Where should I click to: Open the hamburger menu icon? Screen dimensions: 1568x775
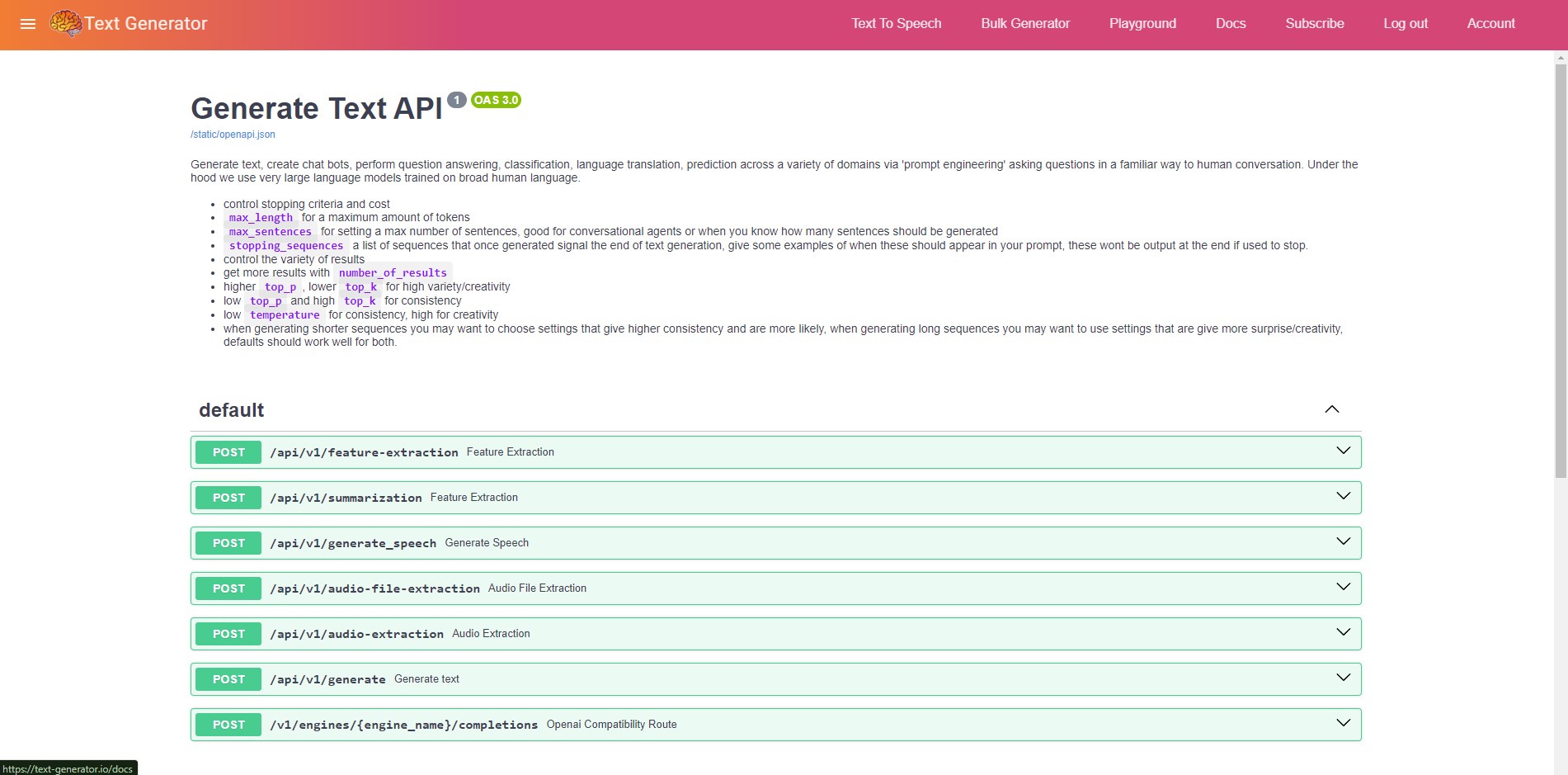[x=27, y=24]
